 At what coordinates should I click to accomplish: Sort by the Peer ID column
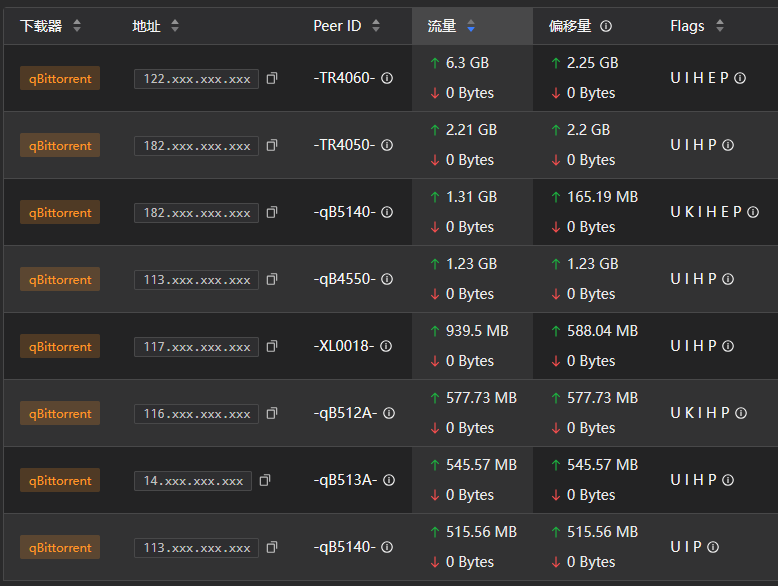(x=376, y=26)
